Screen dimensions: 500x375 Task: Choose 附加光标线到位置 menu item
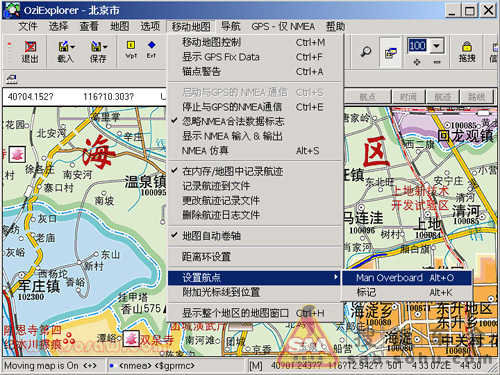255,292
